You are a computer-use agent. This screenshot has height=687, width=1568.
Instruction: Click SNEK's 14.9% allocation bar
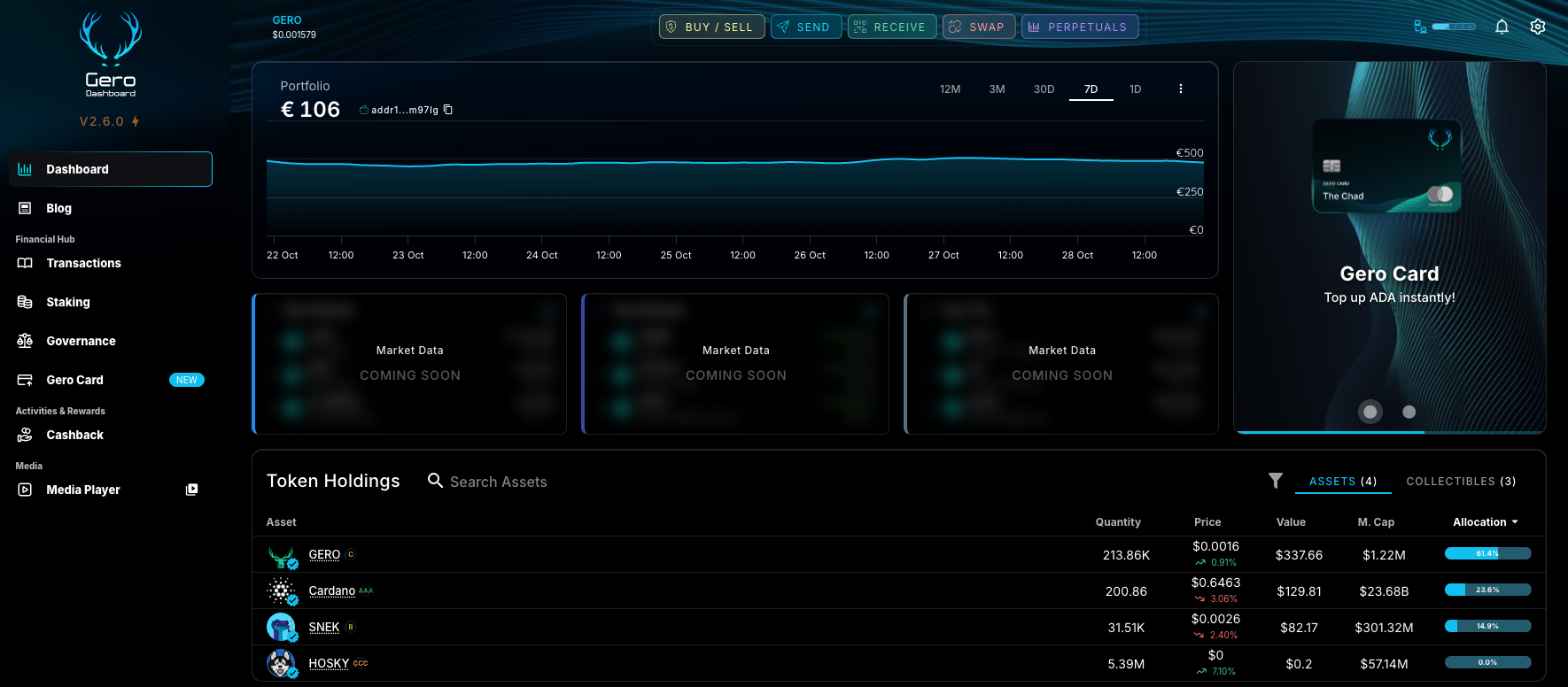(1487, 626)
